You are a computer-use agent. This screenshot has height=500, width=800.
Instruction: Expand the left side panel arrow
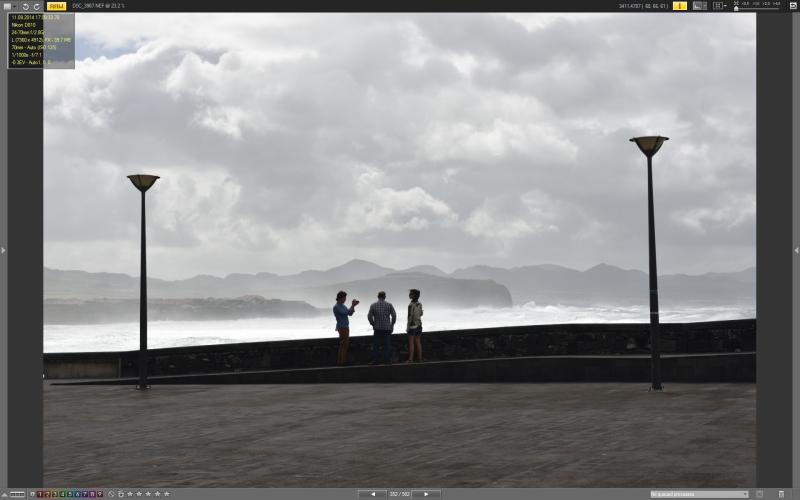pos(3,250)
